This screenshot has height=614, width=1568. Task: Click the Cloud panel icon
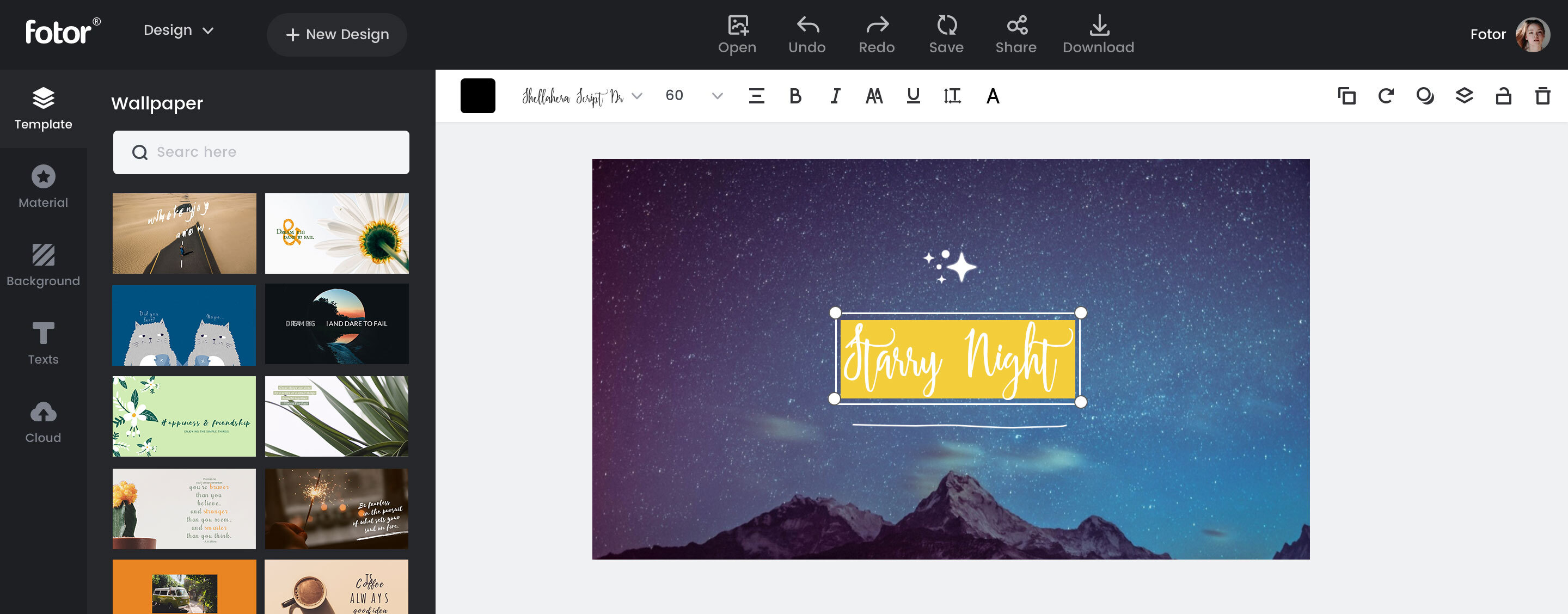click(43, 420)
